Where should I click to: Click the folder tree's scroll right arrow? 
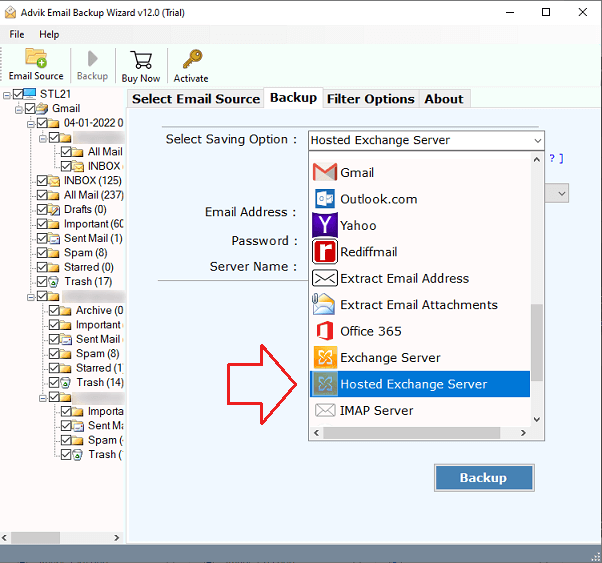[x=117, y=538]
